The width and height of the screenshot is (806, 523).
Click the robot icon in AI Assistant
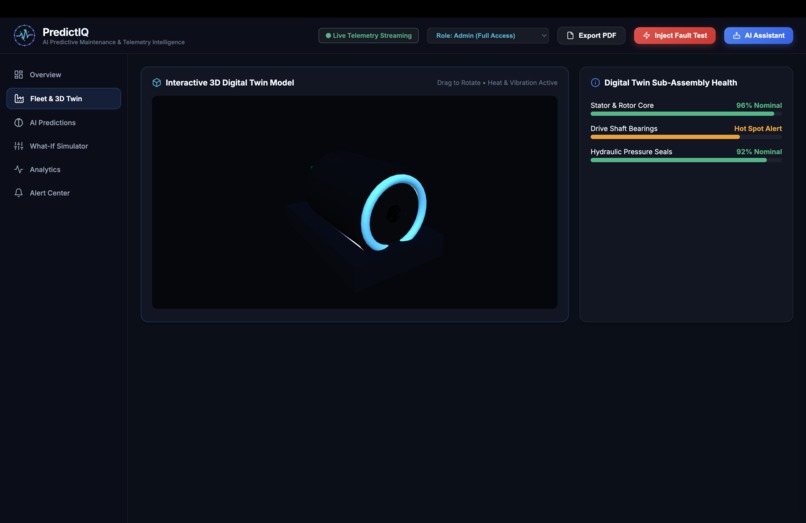click(737, 35)
